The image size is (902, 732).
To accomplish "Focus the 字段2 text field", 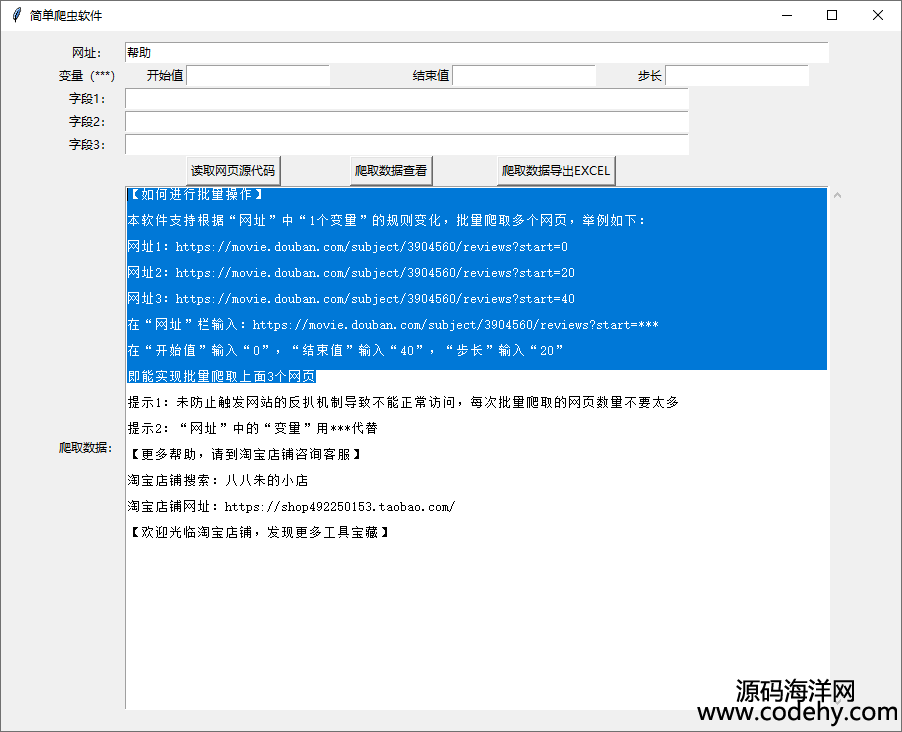I will [406, 122].
